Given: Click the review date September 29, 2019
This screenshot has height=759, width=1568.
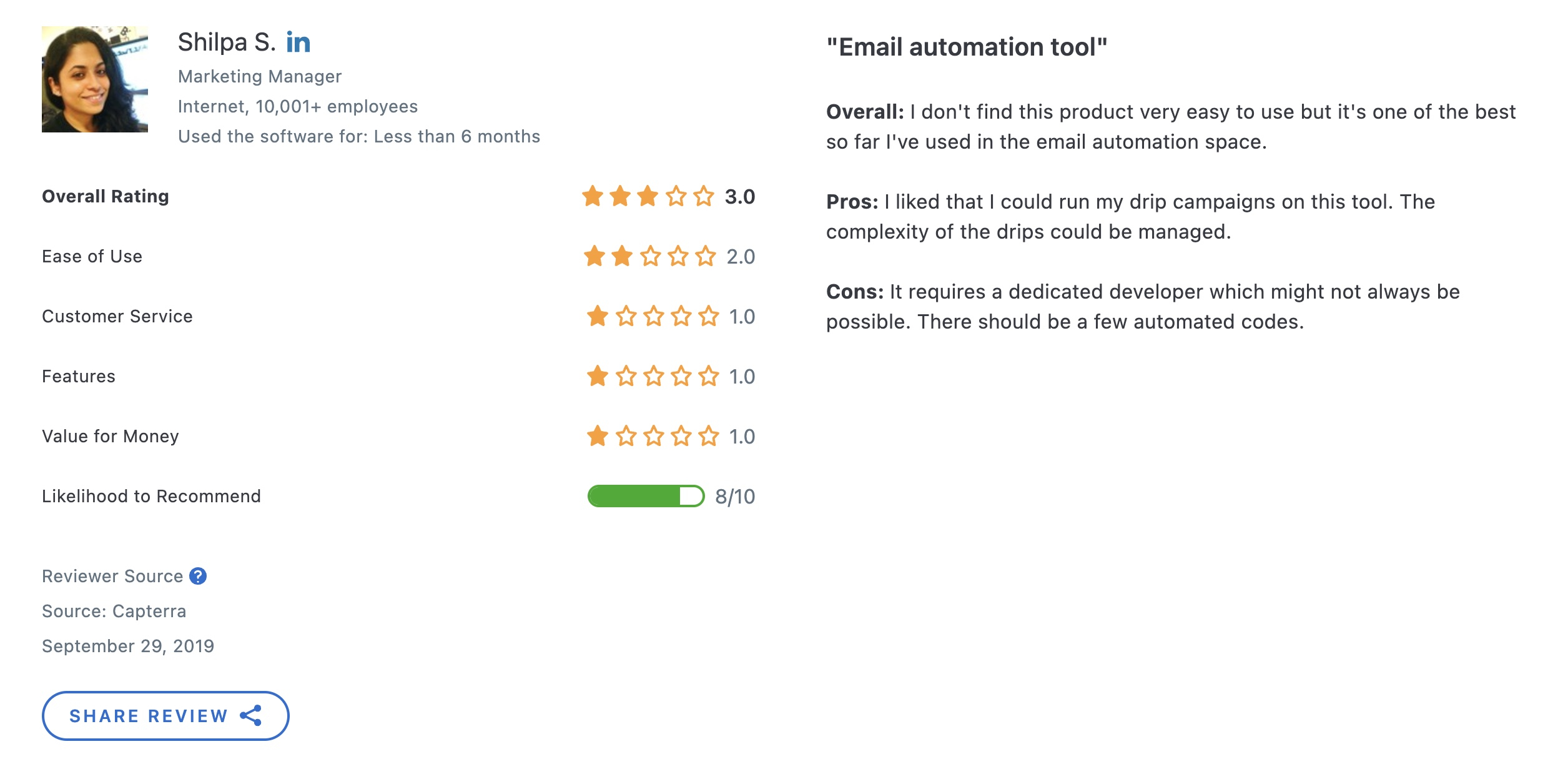Looking at the screenshot, I should tap(128, 647).
